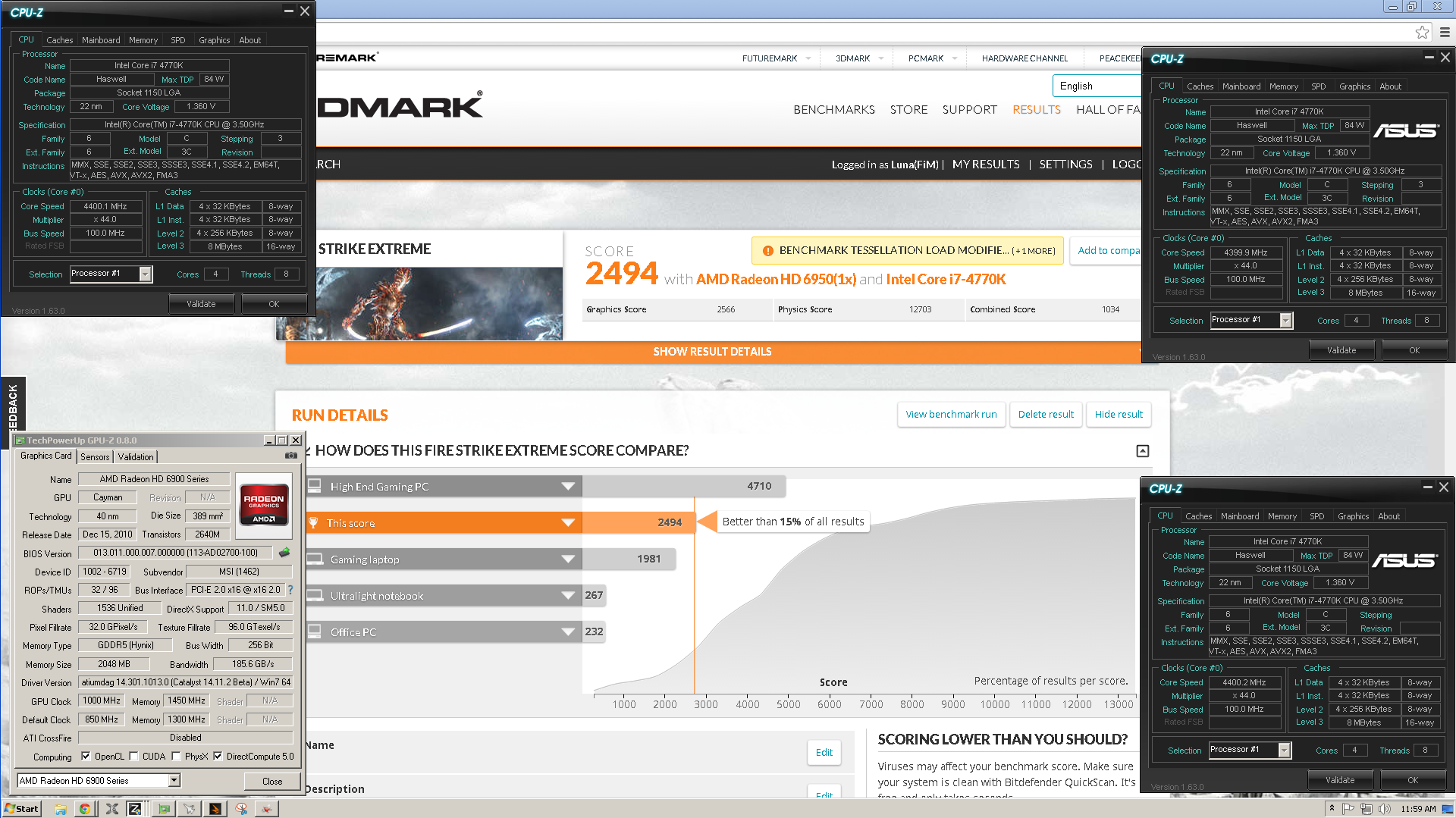This screenshot has width=1456, height=818.
Task: Open Processor #1 dropdown in 4400.1 MHz CPU-Z
Action: coord(145,274)
